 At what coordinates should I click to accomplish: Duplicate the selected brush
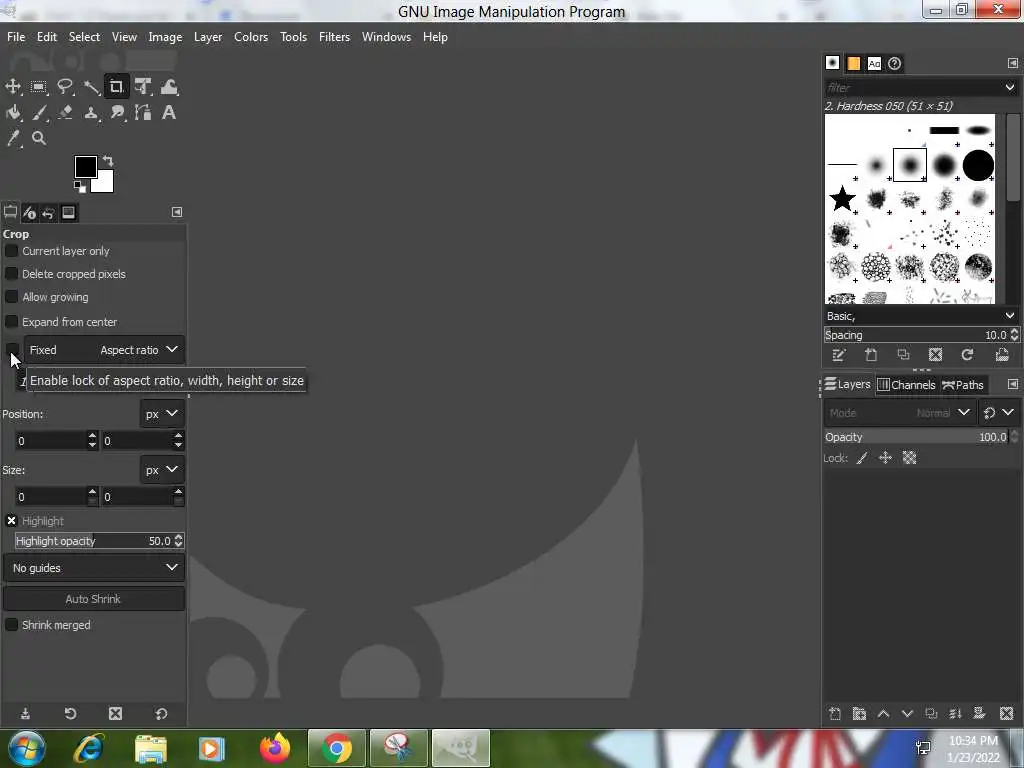903,355
